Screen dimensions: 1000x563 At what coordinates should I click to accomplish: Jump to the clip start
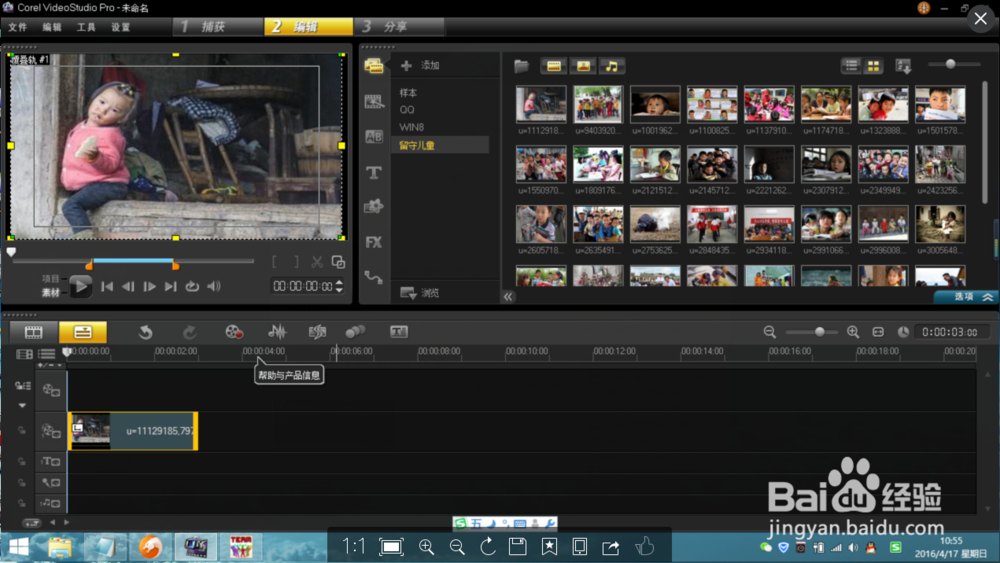(107, 286)
